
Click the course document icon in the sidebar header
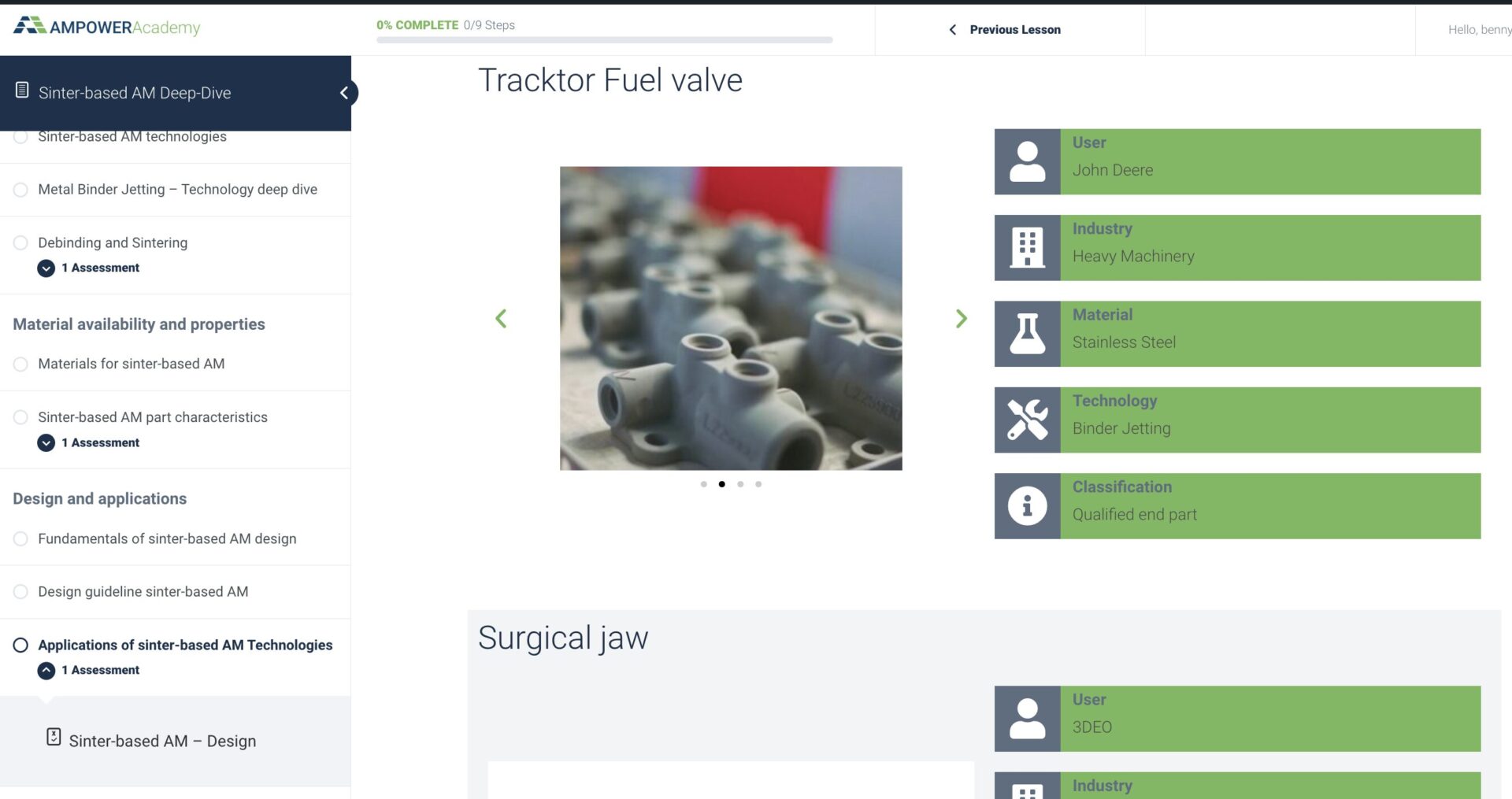click(x=22, y=91)
